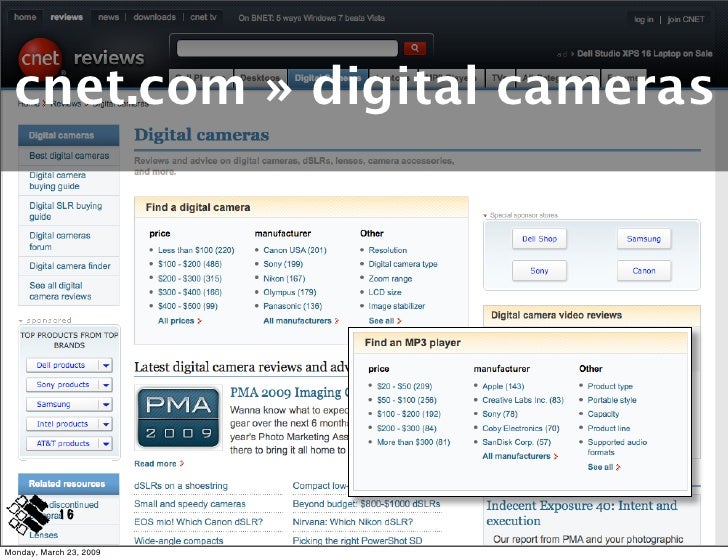The height and width of the screenshot is (560, 728).
Task: Open All manufacturers link in camera finder
Action: (x=301, y=321)
